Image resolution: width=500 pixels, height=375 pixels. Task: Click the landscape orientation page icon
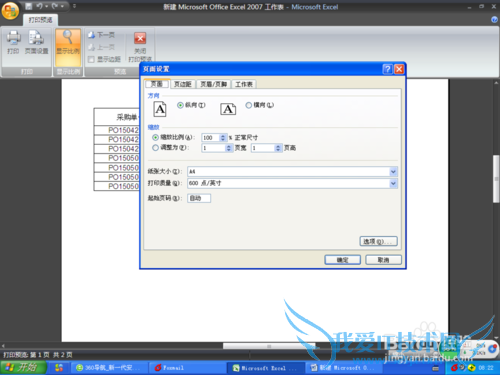[x=228, y=109]
